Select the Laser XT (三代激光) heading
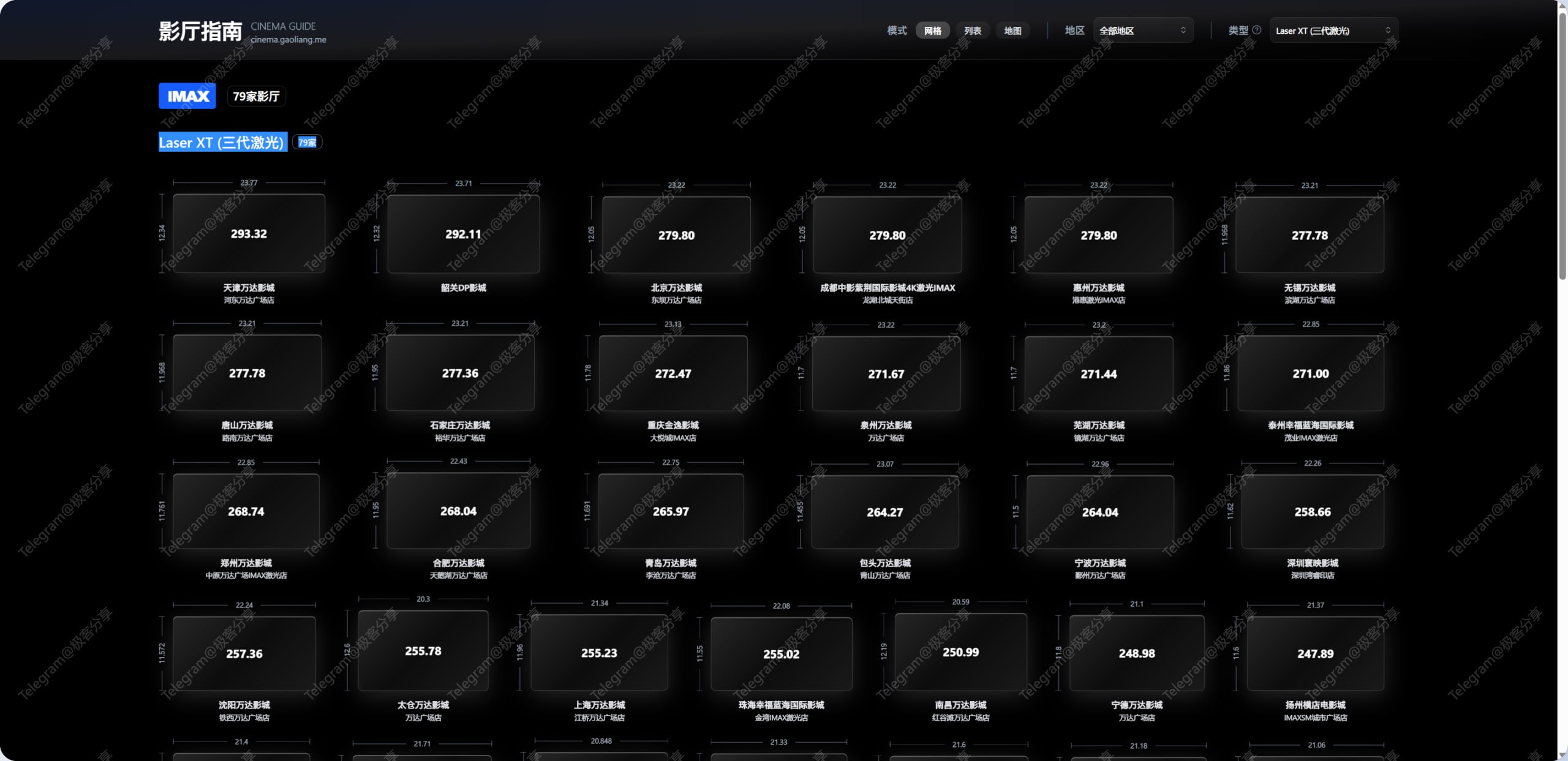 (222, 143)
